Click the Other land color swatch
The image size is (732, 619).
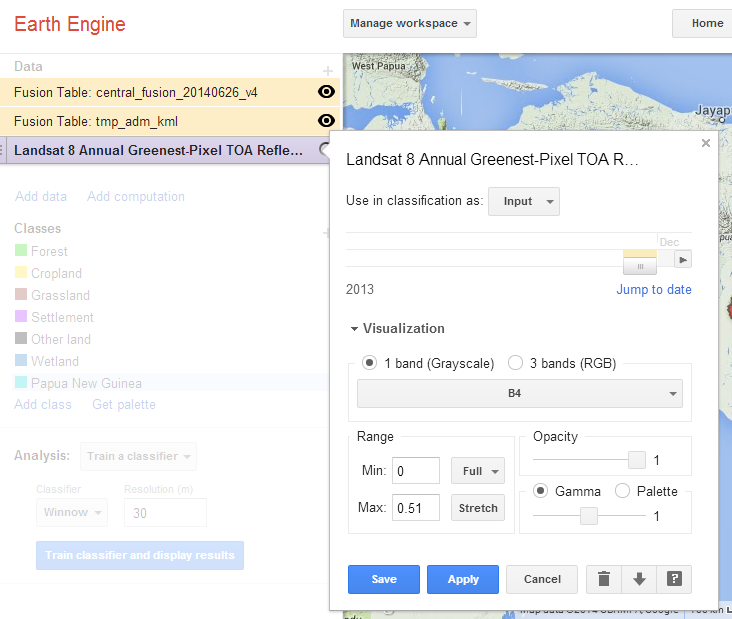21,338
